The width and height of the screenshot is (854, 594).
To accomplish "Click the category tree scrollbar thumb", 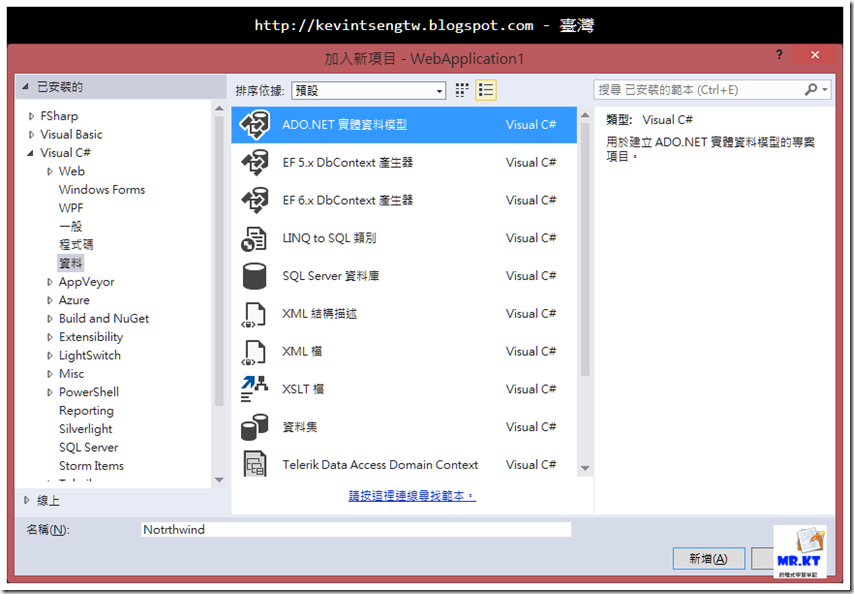I will coord(219,261).
